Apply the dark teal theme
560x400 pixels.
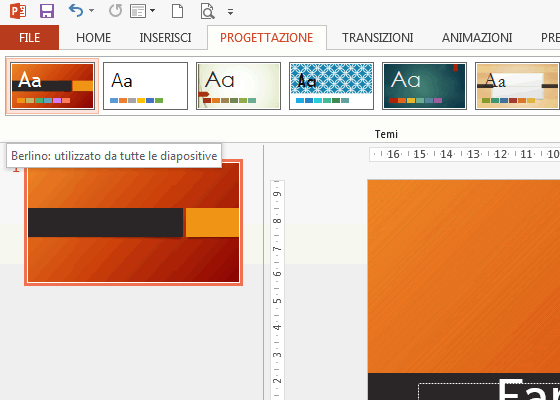point(424,86)
